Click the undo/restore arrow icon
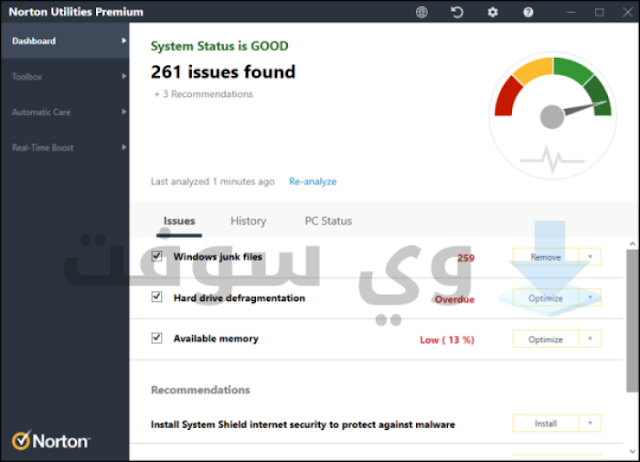The height and width of the screenshot is (462, 640). point(457,12)
